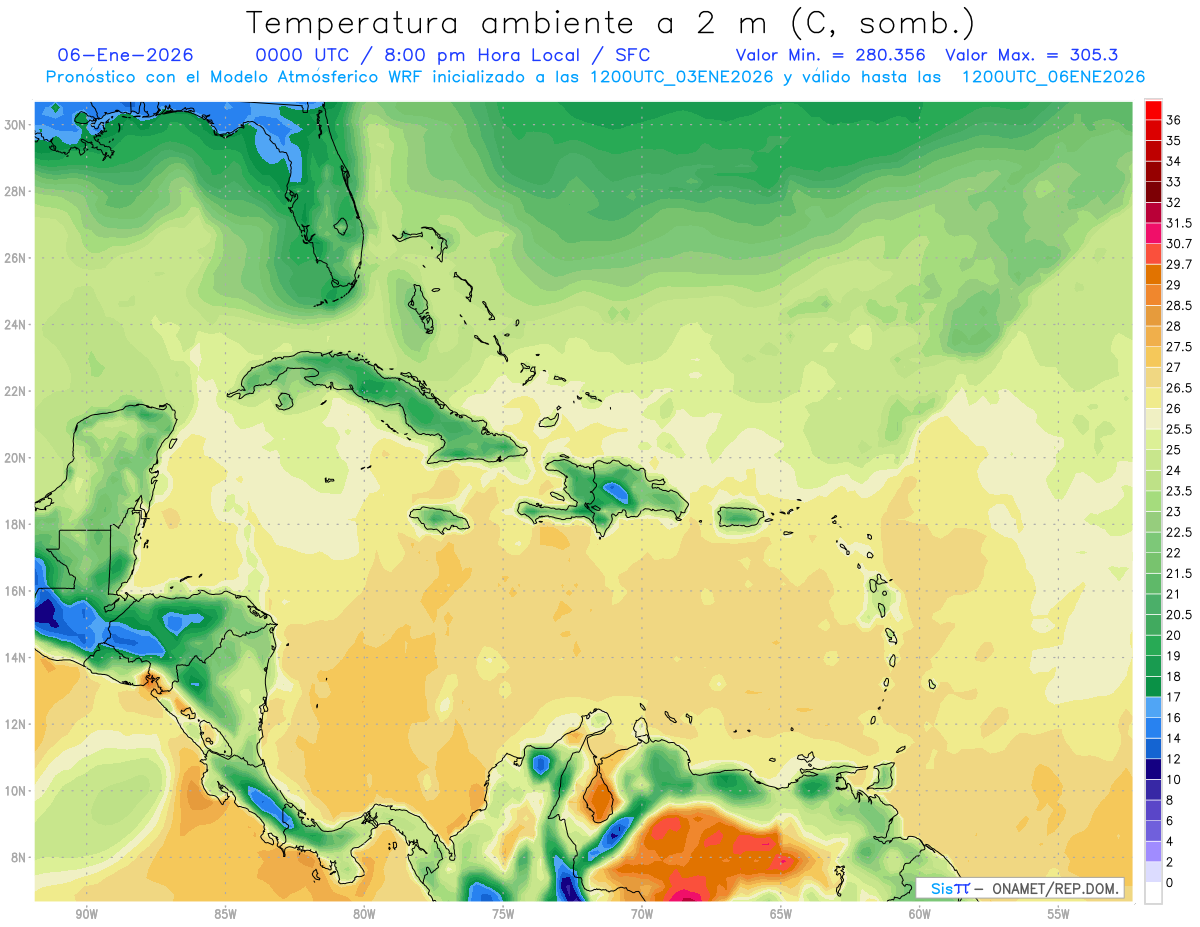The height and width of the screenshot is (927, 1200).
Task: Click the 26N latitude axis label
Action: pos(15,258)
